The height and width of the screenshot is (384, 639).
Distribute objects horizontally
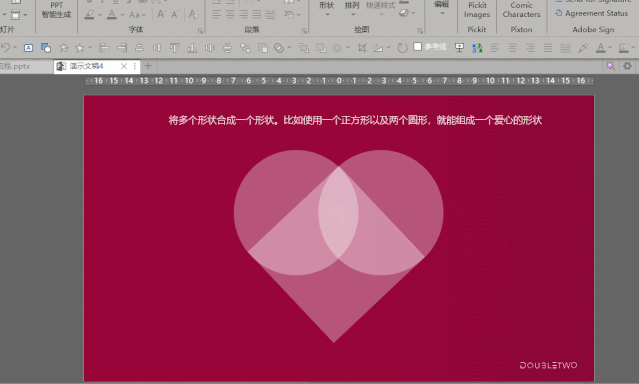pos(209,48)
